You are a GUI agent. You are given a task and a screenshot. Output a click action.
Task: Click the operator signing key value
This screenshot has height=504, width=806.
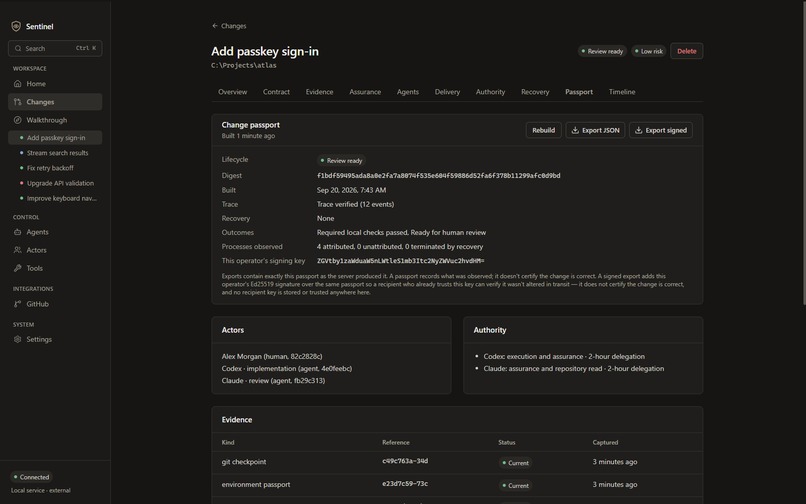[x=400, y=261]
